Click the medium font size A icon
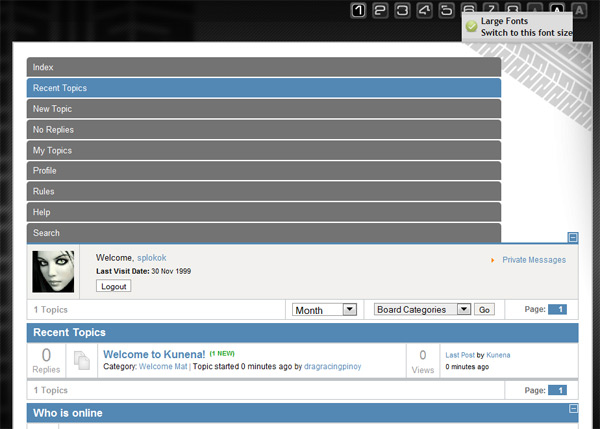This screenshot has height=429, width=600. click(557, 11)
